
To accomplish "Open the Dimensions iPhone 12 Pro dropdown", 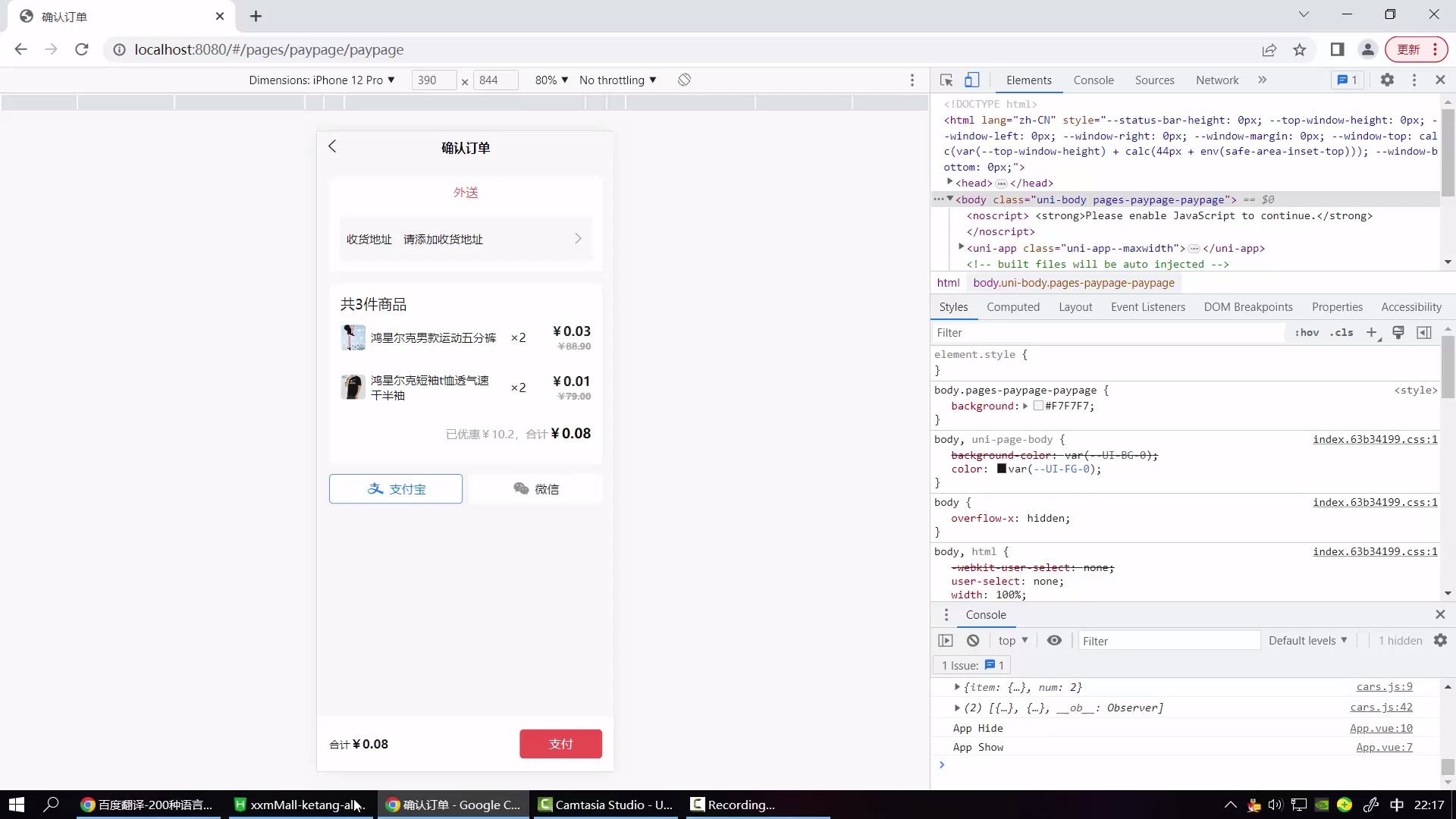I will pos(322,80).
